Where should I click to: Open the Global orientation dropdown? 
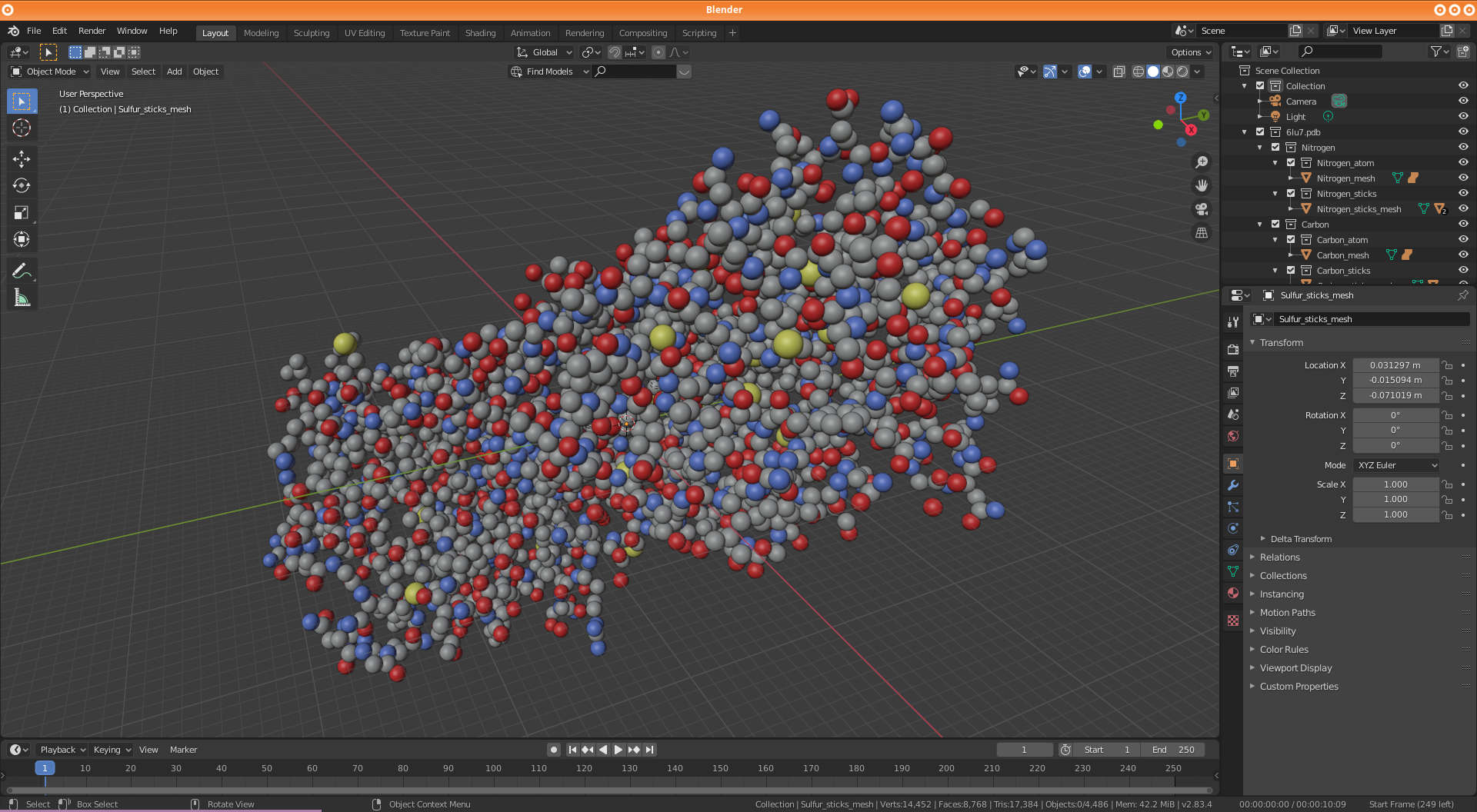545,52
